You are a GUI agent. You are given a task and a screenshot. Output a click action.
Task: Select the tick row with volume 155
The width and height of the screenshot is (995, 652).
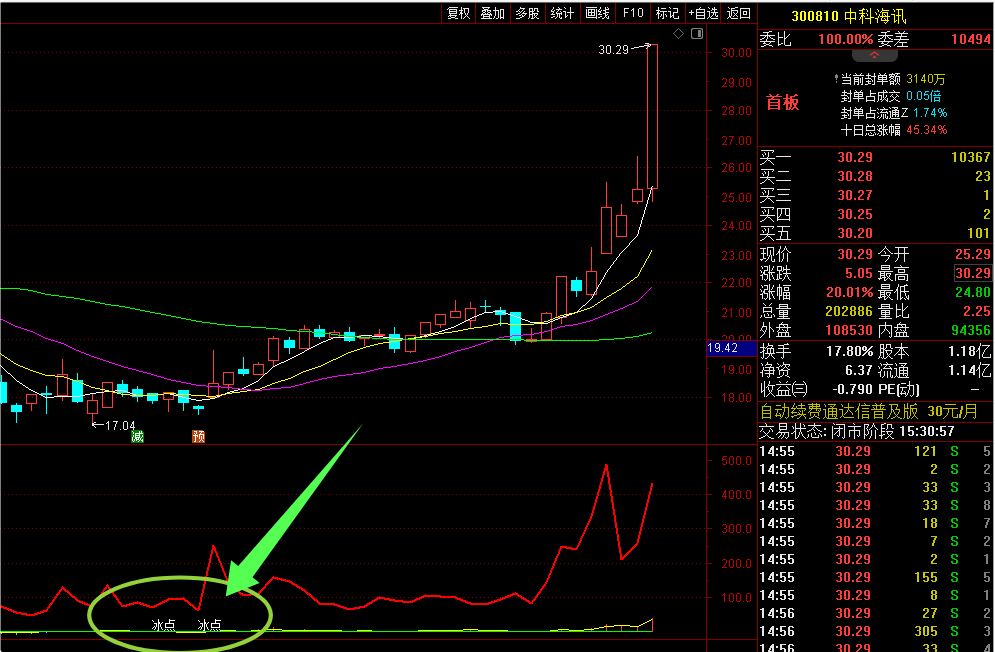[x=875, y=577]
